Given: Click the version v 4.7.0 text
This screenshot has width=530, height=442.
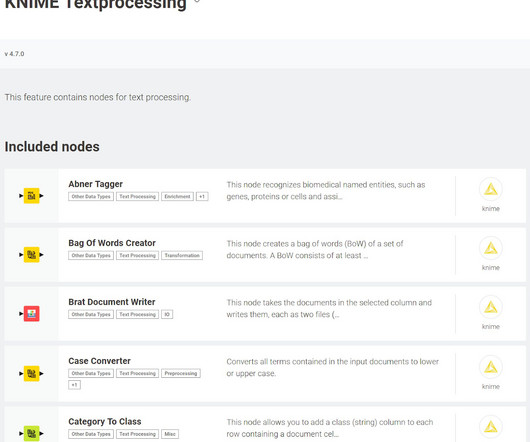Looking at the screenshot, I should [14, 54].
